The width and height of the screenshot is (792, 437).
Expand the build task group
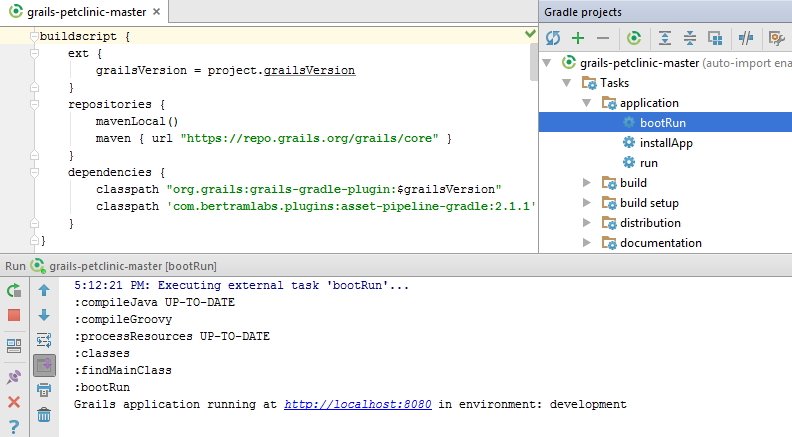point(586,183)
